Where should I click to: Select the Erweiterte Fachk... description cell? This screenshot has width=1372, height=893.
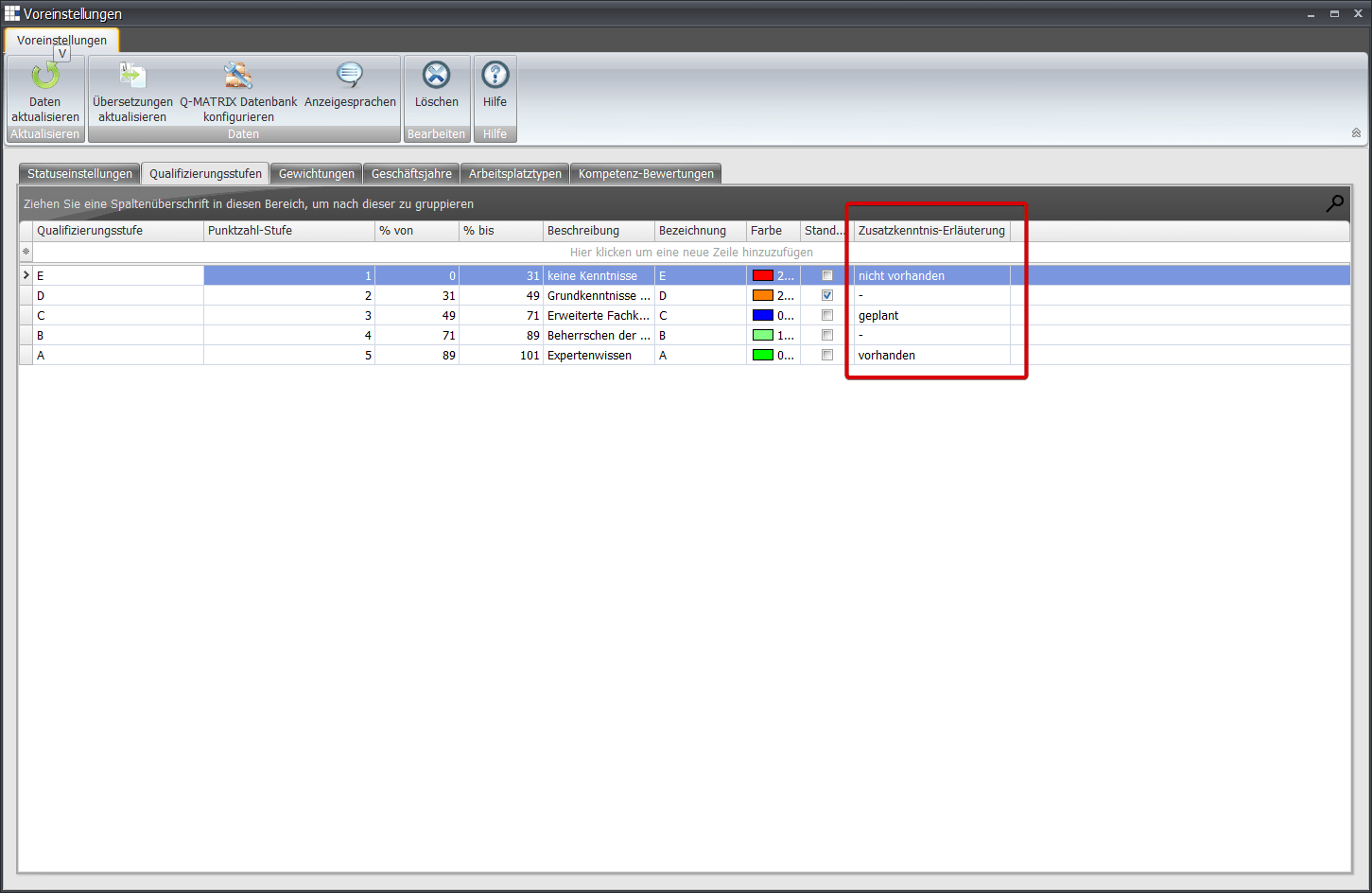tap(598, 316)
